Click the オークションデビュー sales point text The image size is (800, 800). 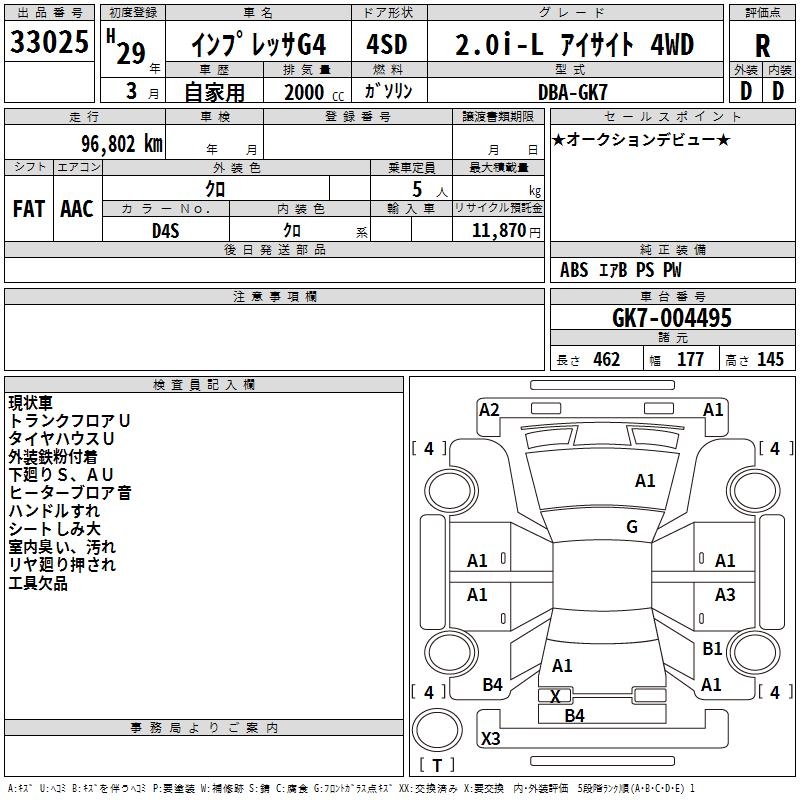point(641,140)
